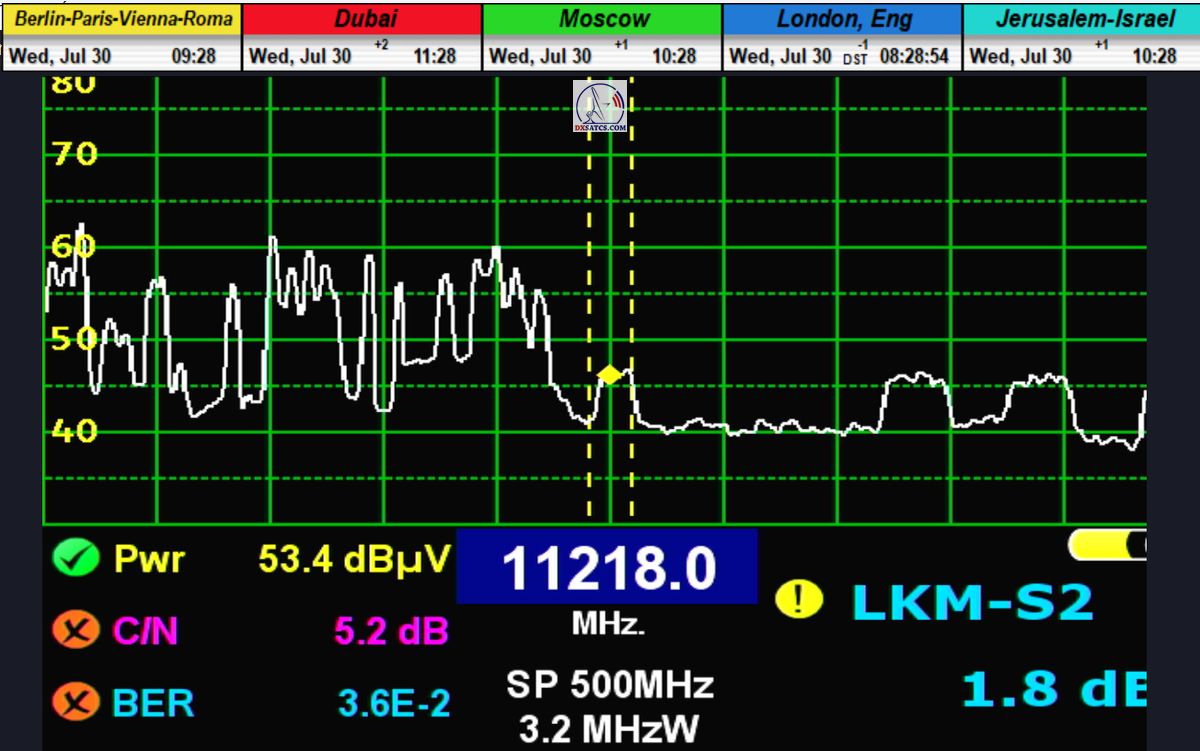Click the green checkmark icon beside Pwr

77,559
